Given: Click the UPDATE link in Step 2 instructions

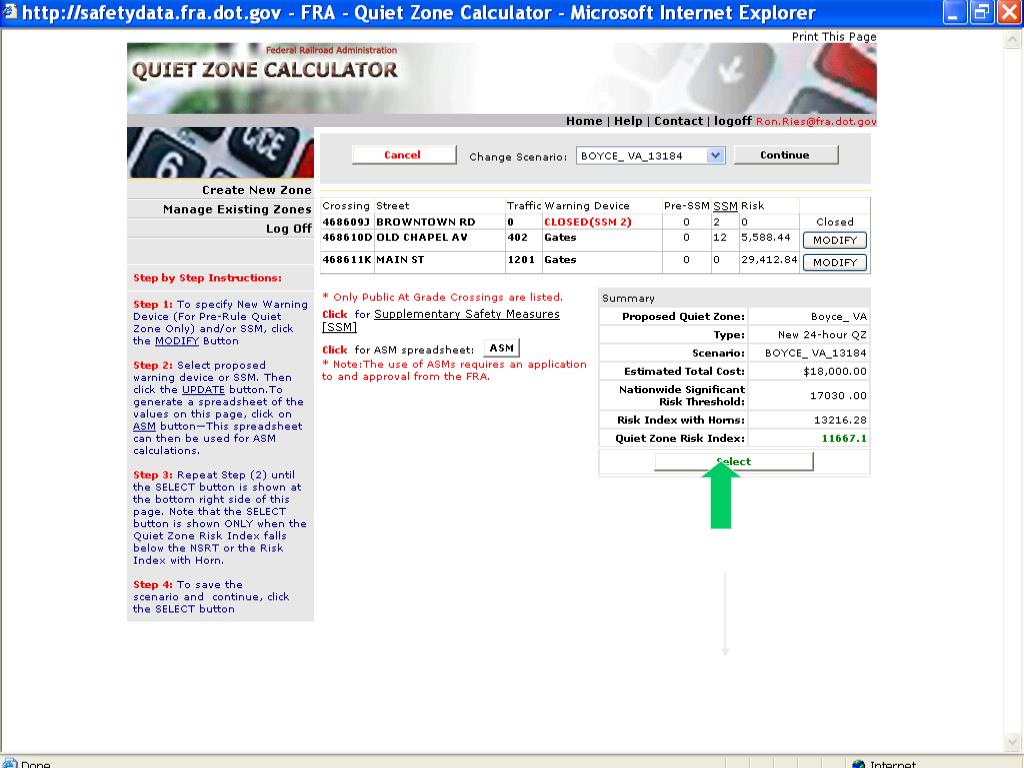Looking at the screenshot, I should pyautogui.click(x=203, y=390).
